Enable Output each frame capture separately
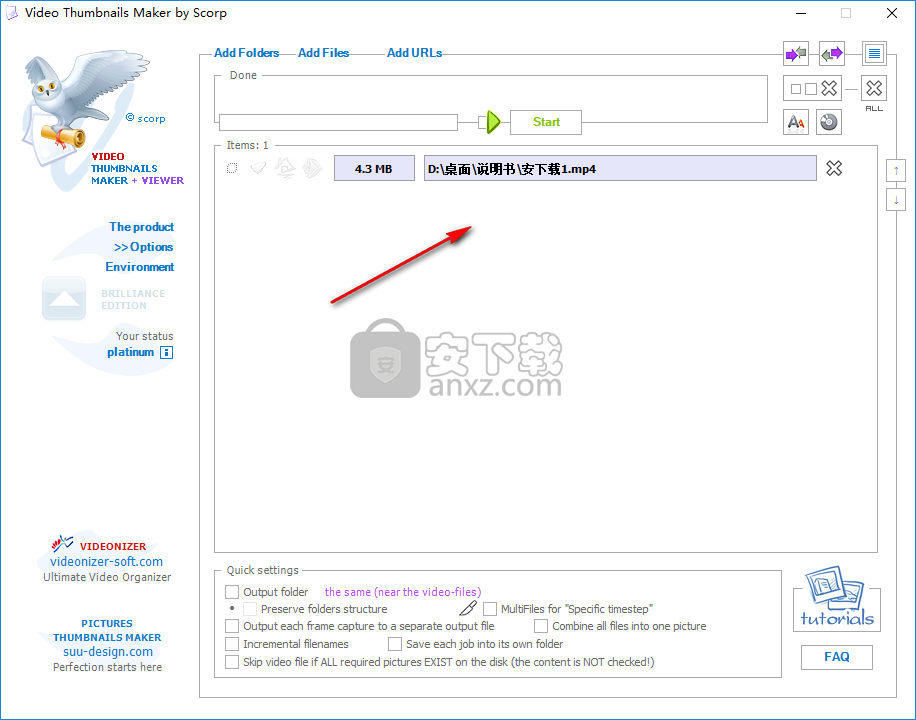 click(232, 626)
